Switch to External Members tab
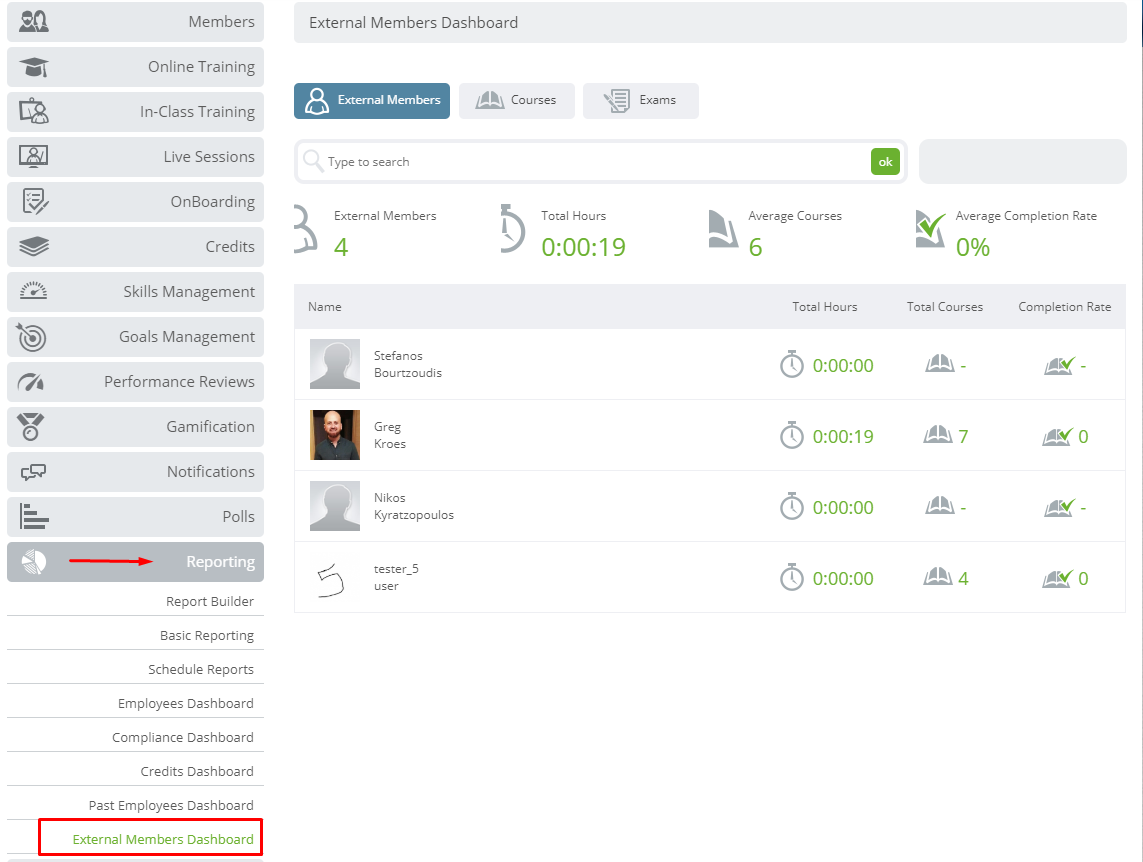This screenshot has width=1143, height=862. coord(372,101)
